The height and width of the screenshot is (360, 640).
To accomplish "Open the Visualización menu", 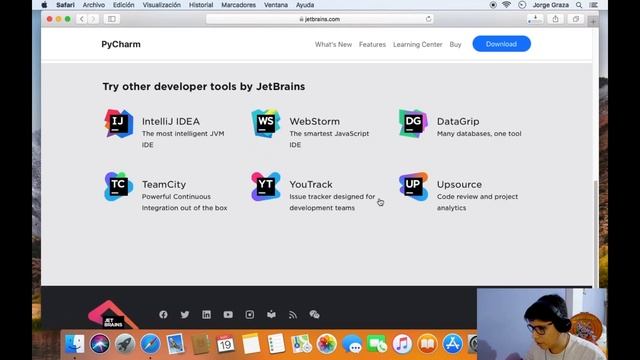I will coord(161,5).
